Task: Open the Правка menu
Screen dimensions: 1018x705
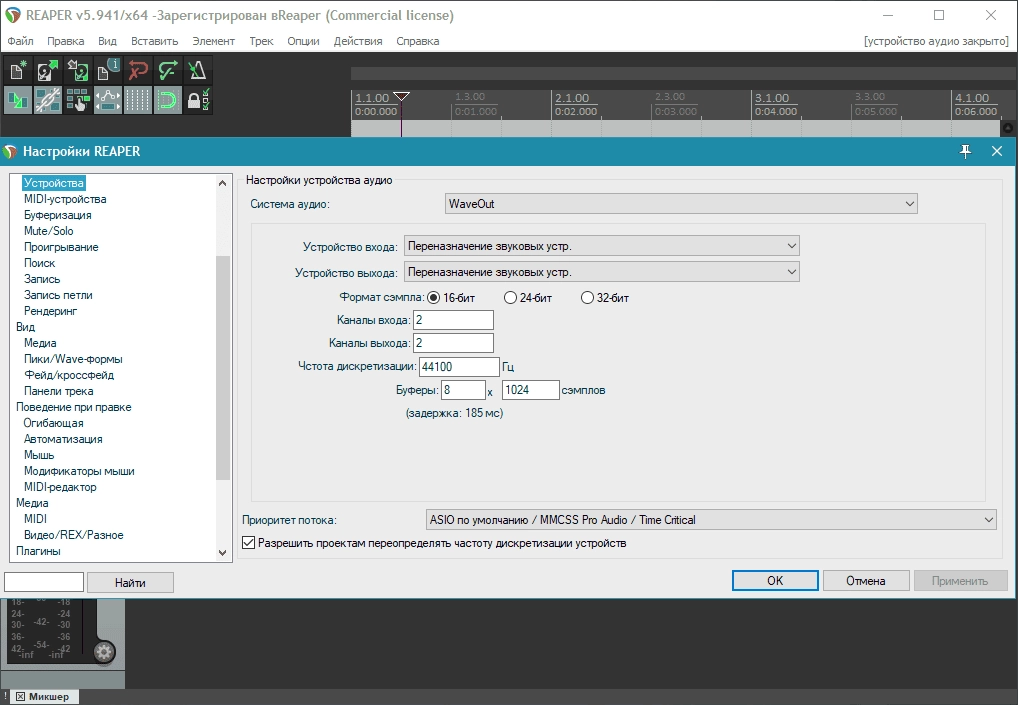Action: point(66,41)
